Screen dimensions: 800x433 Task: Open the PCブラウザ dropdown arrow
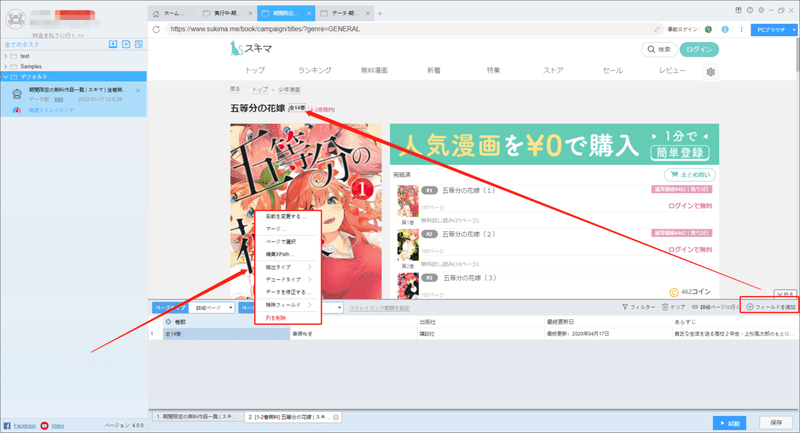(x=793, y=30)
